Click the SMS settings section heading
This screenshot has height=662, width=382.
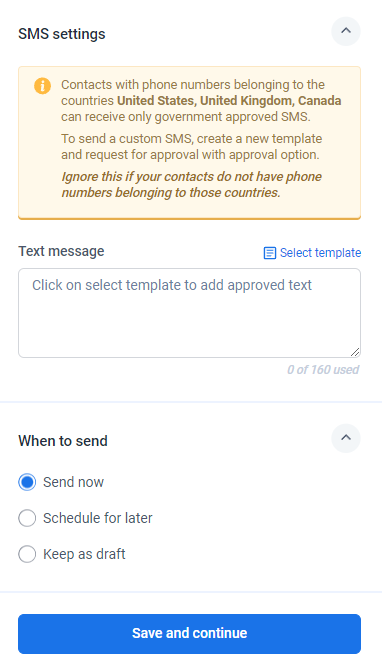coord(62,34)
